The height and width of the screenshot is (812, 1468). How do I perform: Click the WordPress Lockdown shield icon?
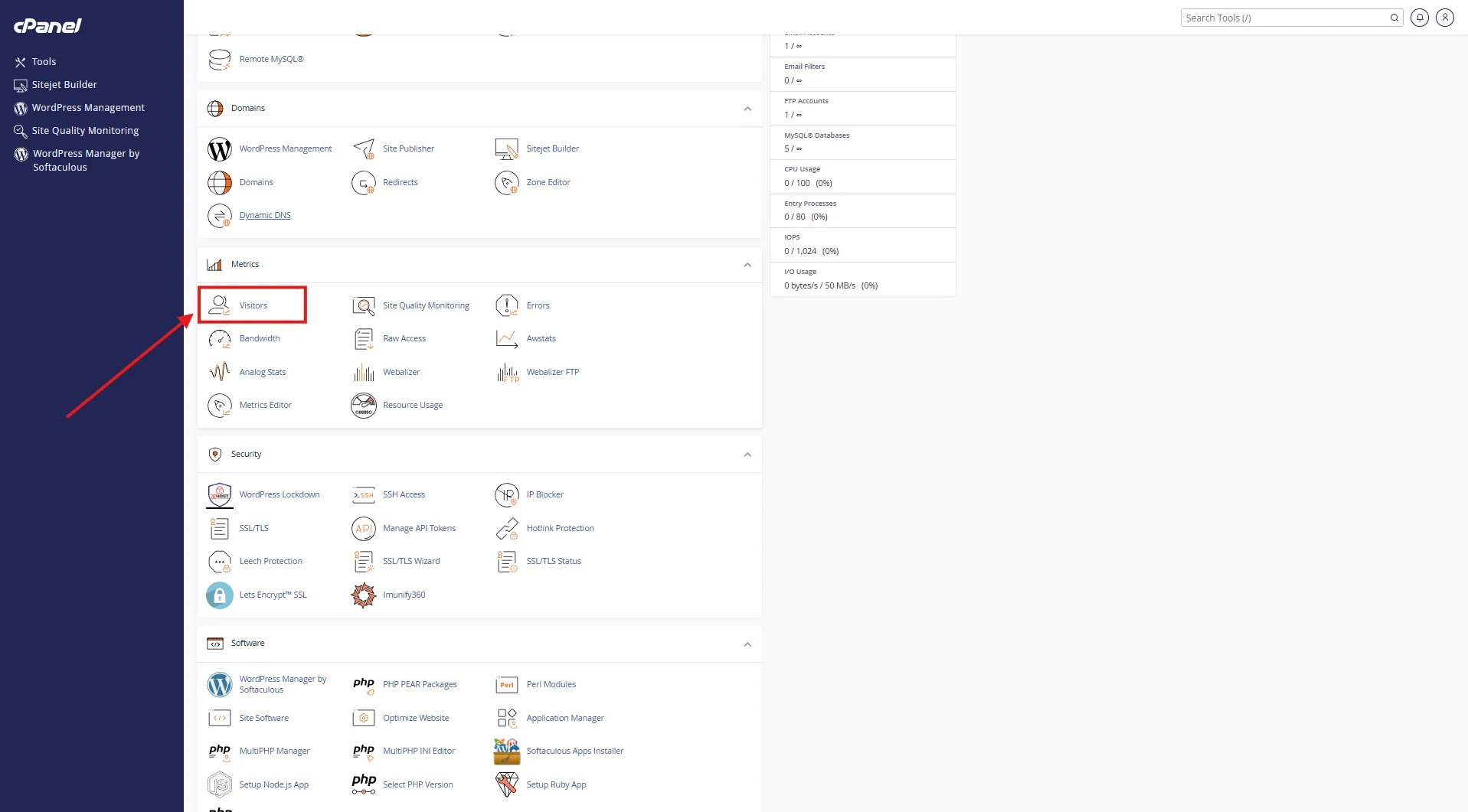pos(220,494)
